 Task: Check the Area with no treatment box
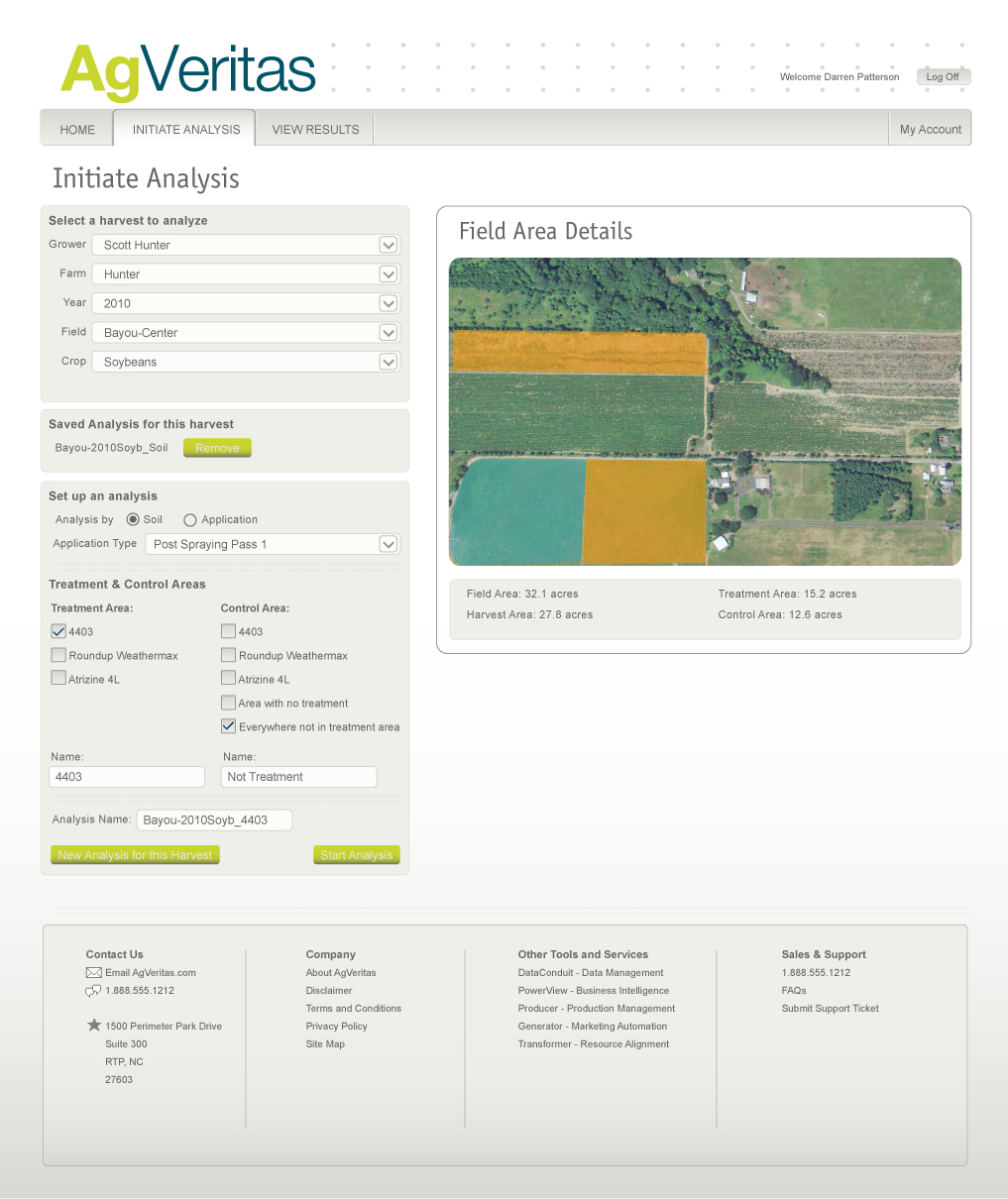click(228, 703)
